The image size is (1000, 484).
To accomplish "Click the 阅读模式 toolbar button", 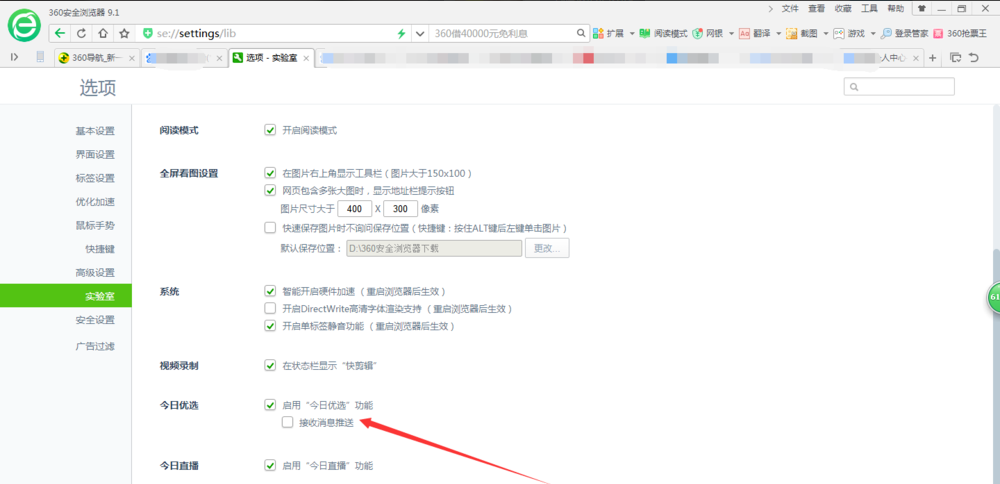I will coord(663,34).
